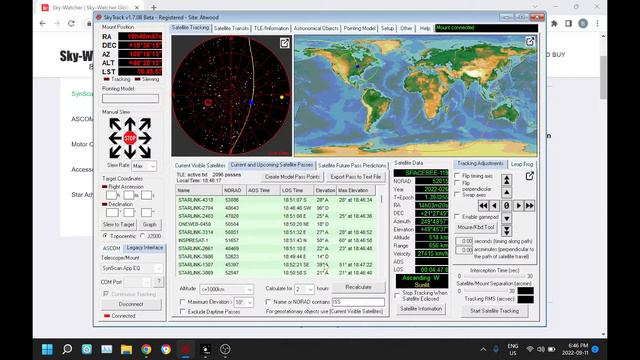
Task: Open the TLE/Information tab
Action: coord(271,28)
